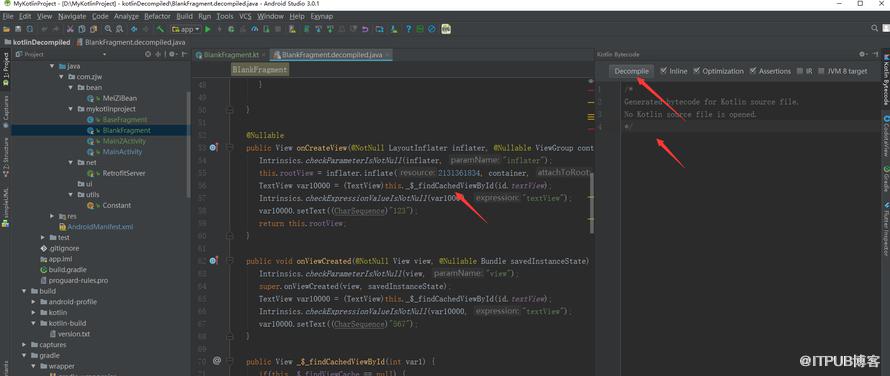Click the Paste toolbar icon
The image size is (890, 376).
coord(93,29)
